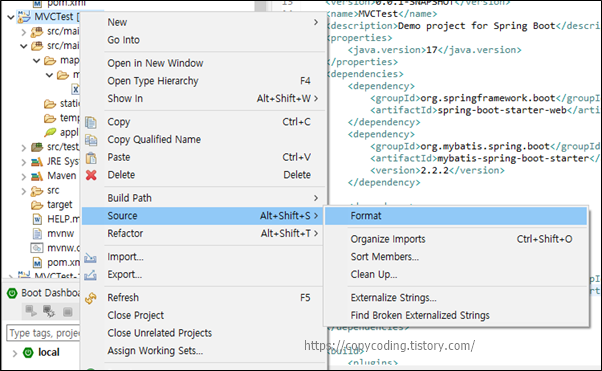
Task: Select Open Type Hierarchy entry
Action: 203,81
